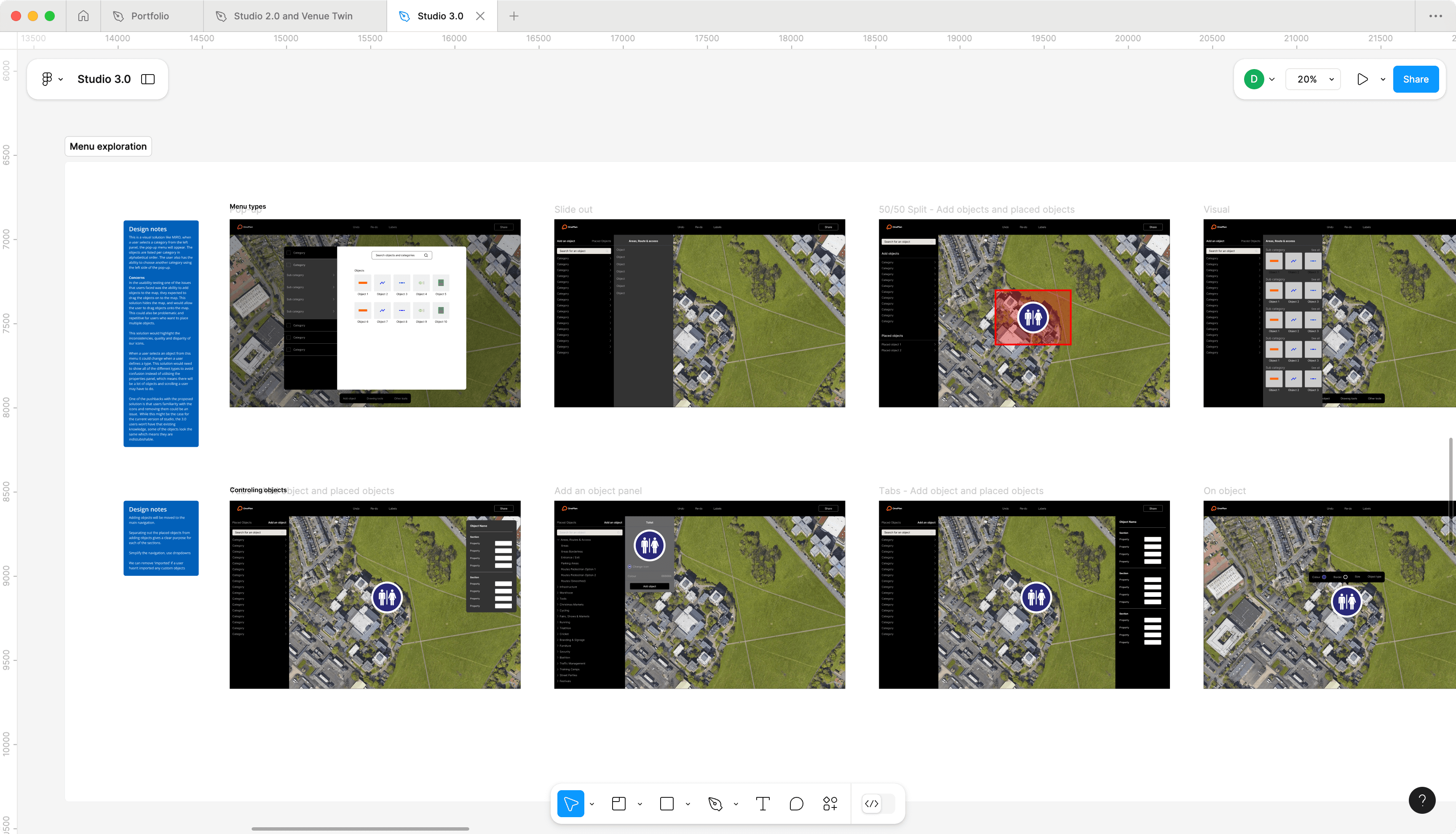
Task: Toggle Dev Mode switch in the toolbar
Action: click(x=878, y=804)
